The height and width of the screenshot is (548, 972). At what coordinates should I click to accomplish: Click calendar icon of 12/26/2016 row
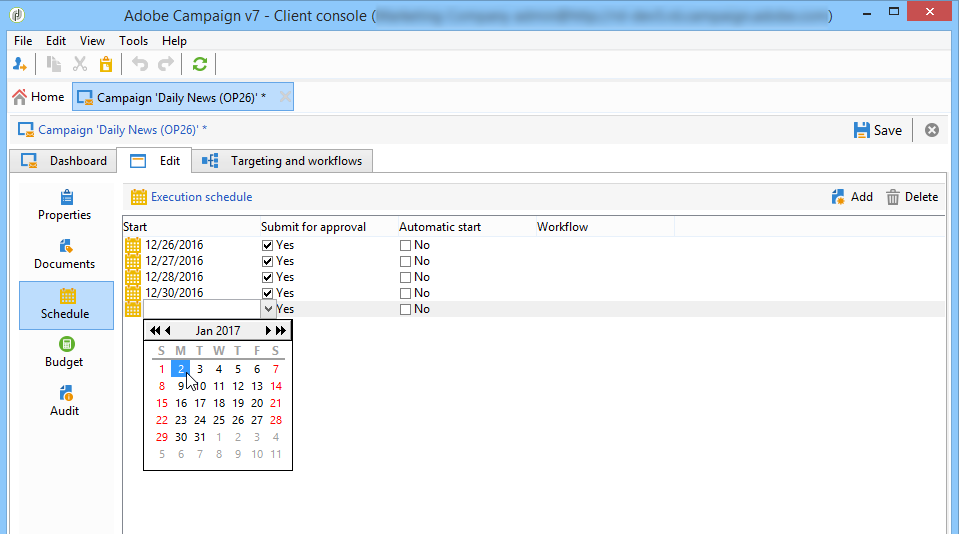point(133,245)
